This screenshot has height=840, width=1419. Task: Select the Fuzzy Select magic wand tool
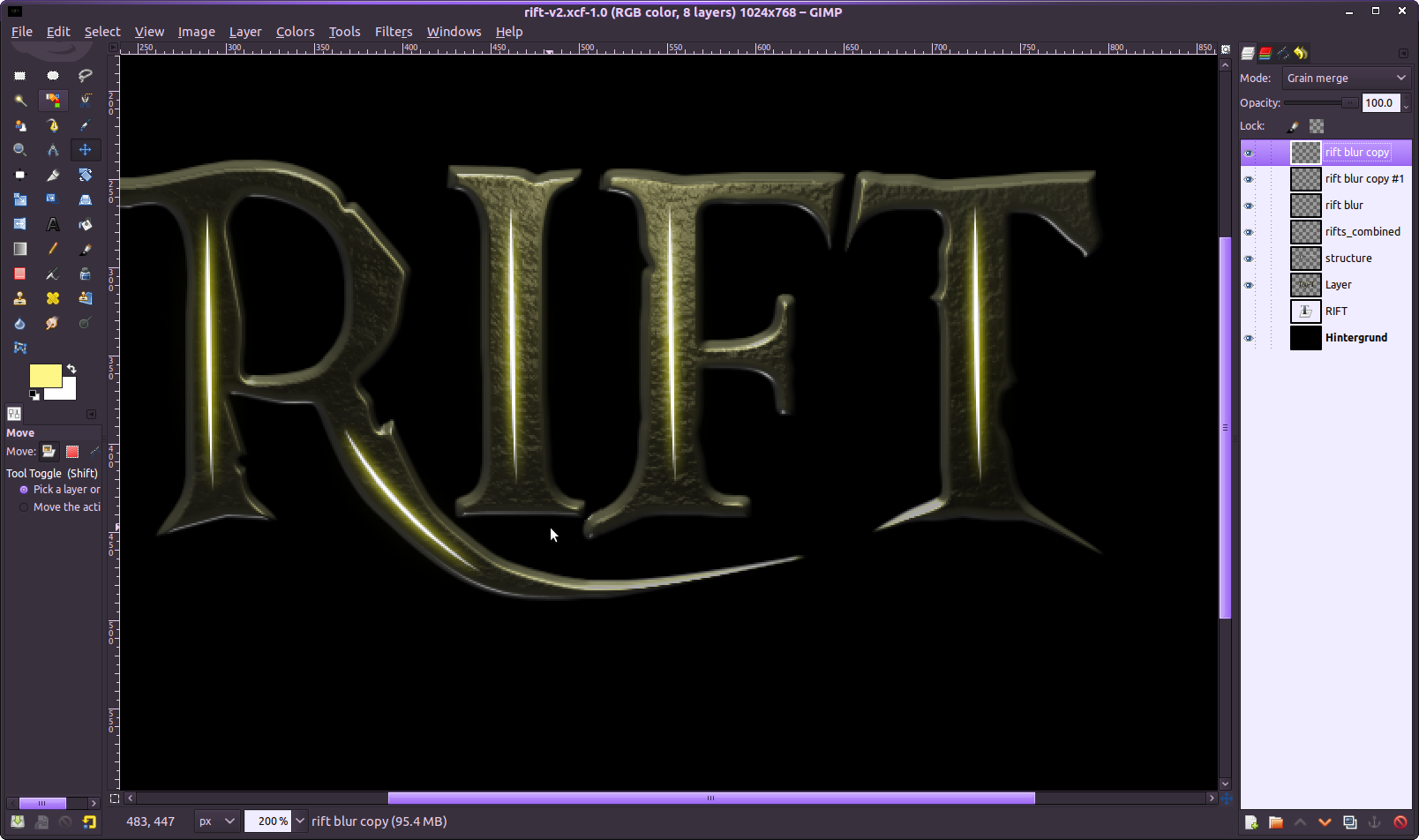pyautogui.click(x=19, y=101)
